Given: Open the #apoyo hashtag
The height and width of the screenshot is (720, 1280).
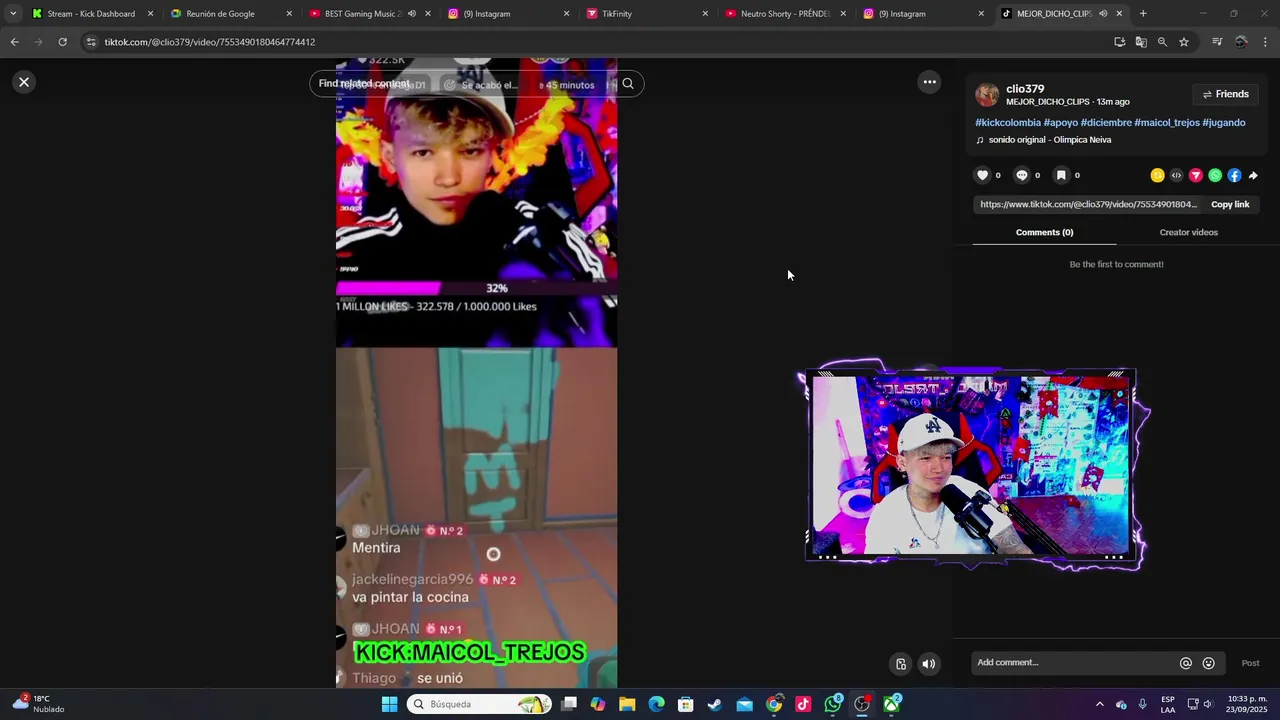Looking at the screenshot, I should click(x=1061, y=123).
